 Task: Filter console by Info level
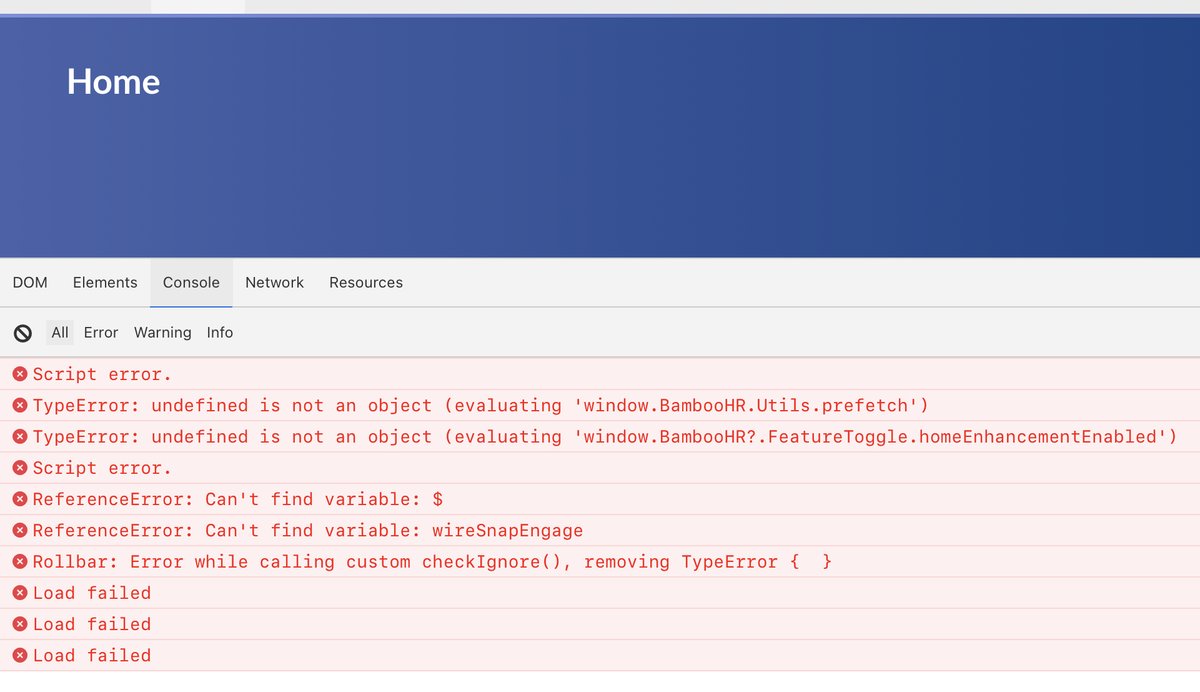point(220,333)
